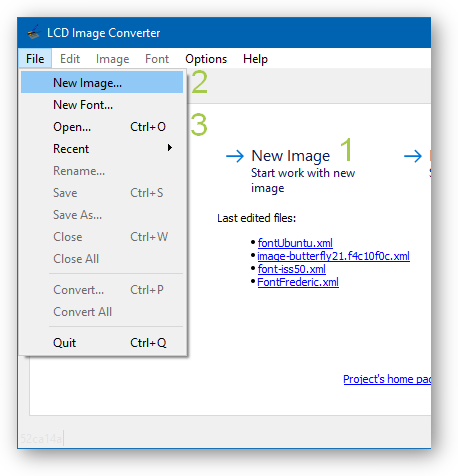Select New Image... from File menu
The height and width of the screenshot is (476, 458).
point(102,83)
